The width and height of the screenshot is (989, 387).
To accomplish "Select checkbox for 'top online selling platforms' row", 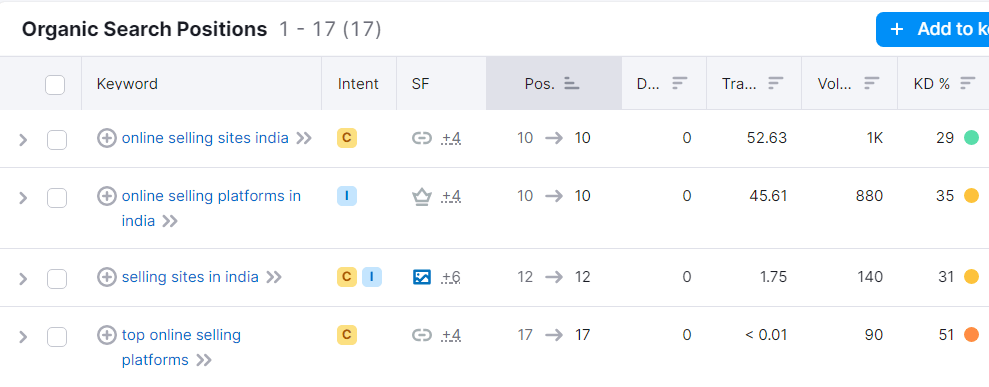I will (57, 337).
